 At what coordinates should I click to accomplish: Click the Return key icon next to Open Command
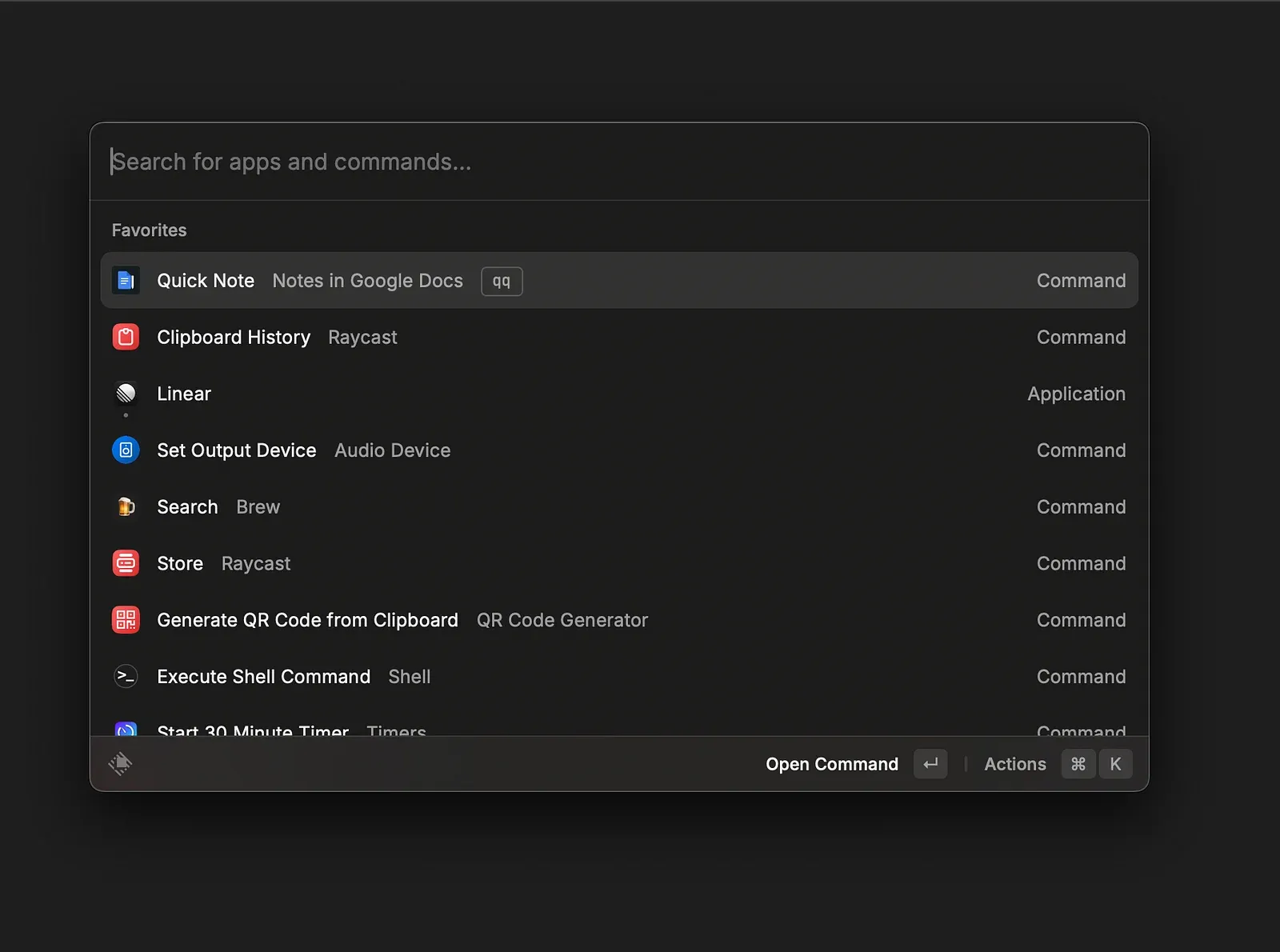[x=930, y=764]
